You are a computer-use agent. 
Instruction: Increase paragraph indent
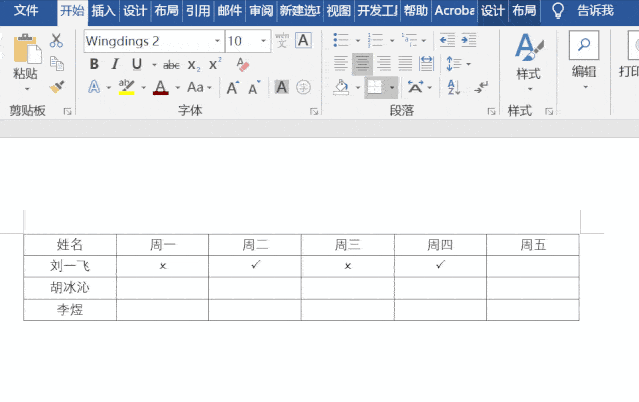(469, 40)
